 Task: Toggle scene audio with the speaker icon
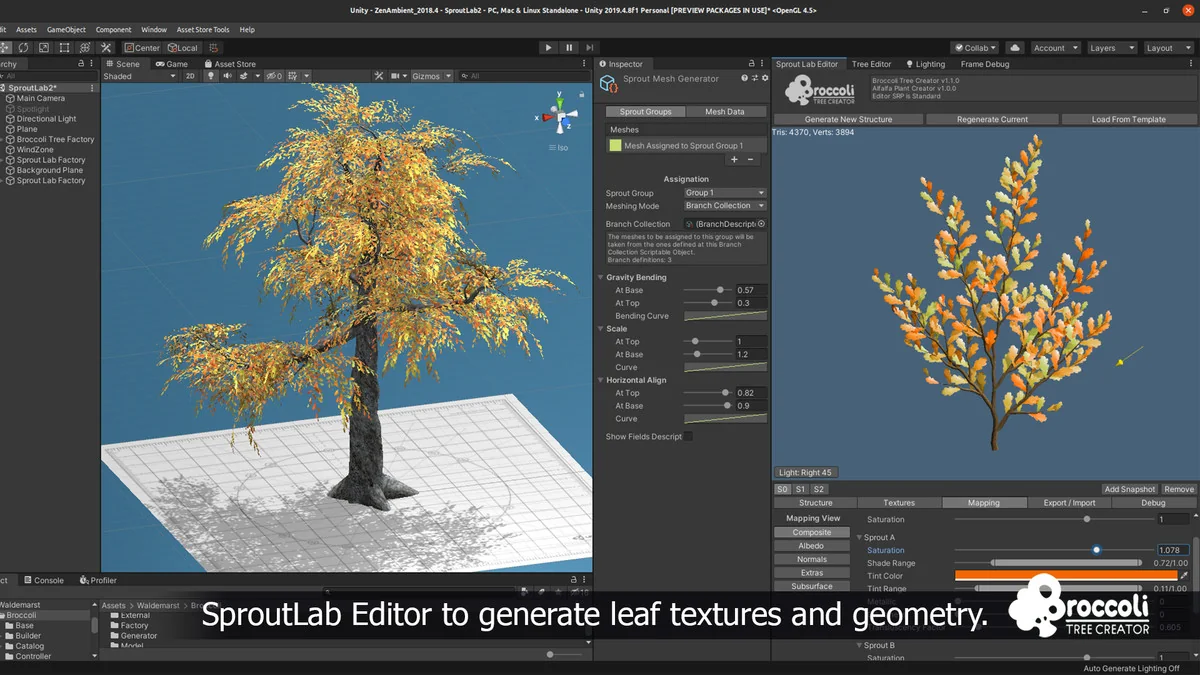pos(229,76)
